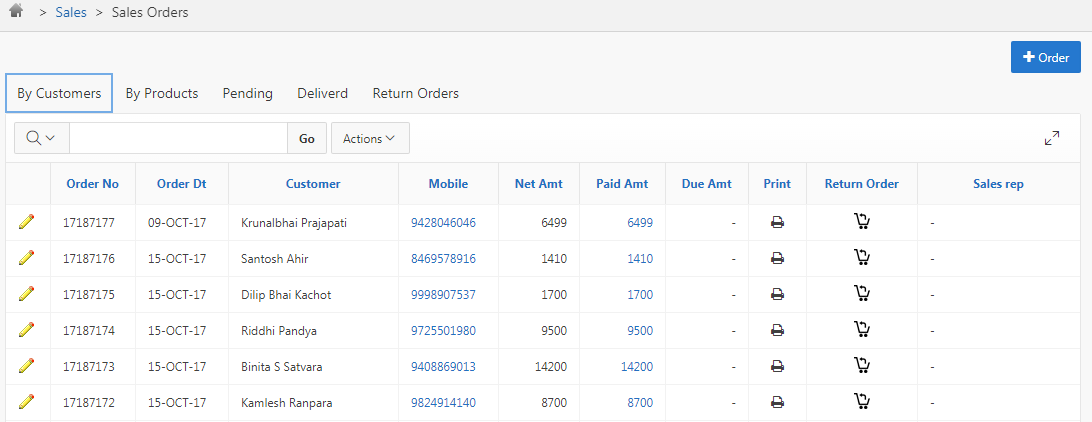The width and height of the screenshot is (1092, 422).
Task: Open the Deliverd tab
Action: pos(322,93)
